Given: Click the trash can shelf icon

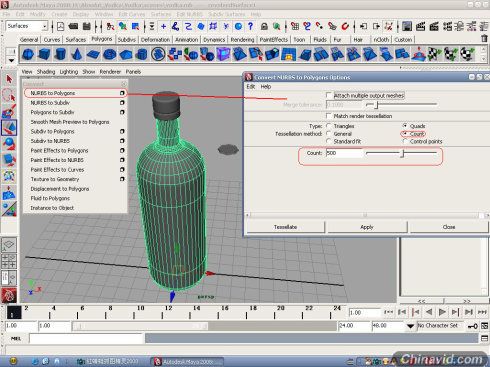Looking at the screenshot, I should click(484, 39).
